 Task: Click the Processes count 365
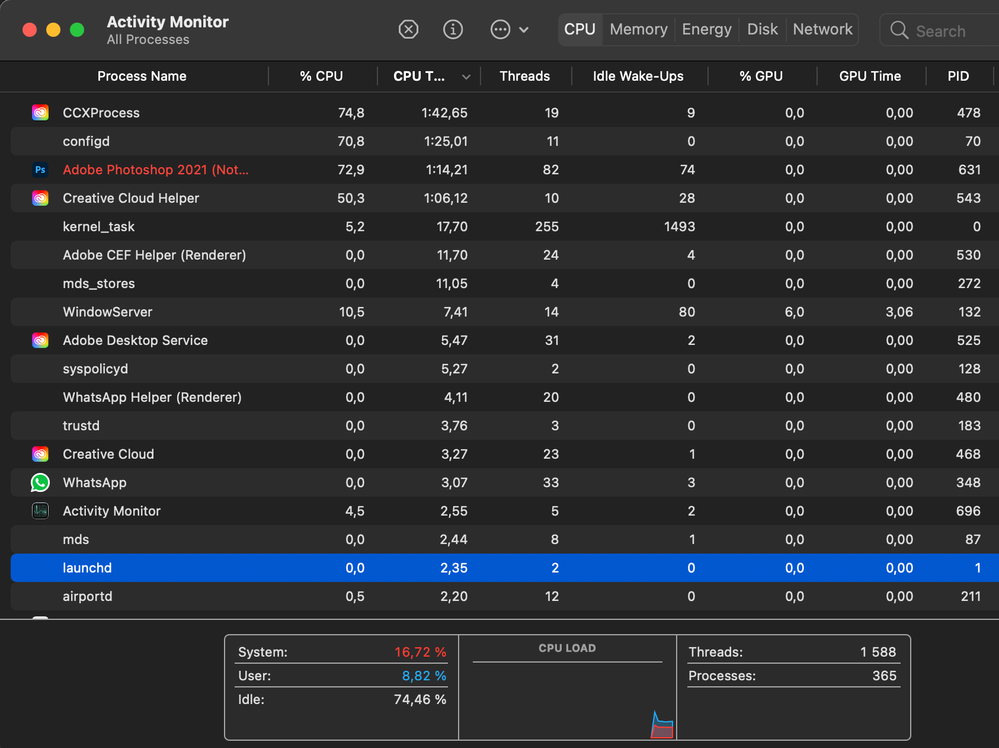884,676
